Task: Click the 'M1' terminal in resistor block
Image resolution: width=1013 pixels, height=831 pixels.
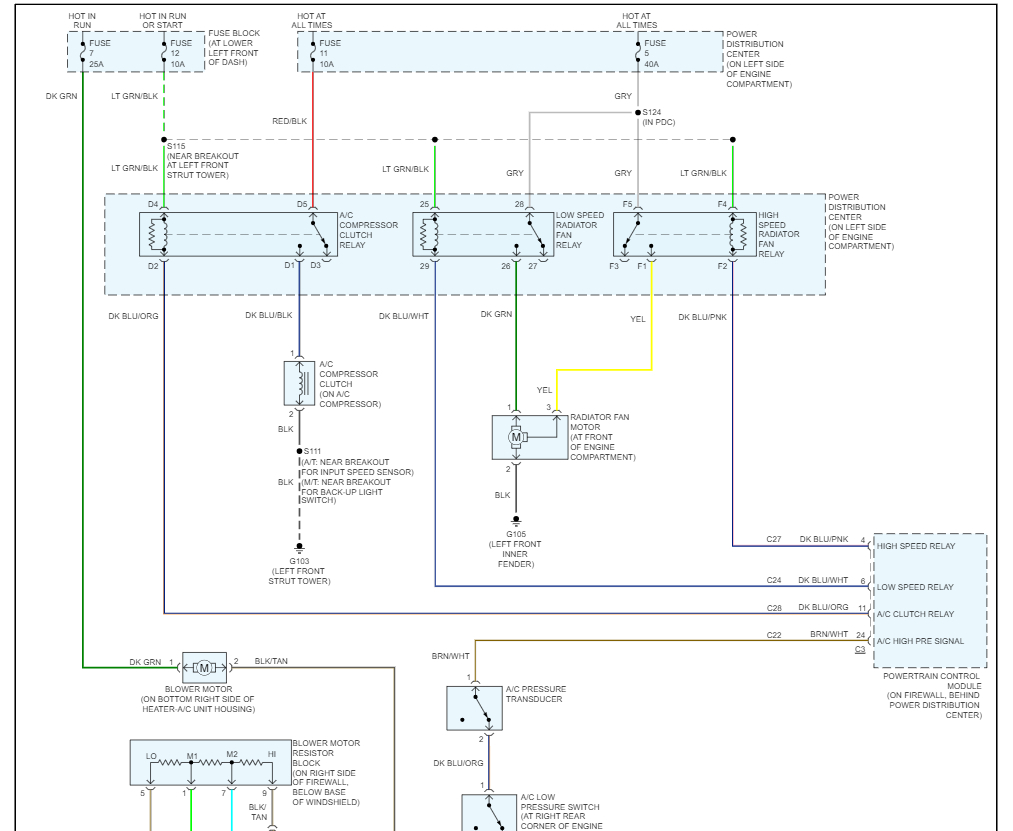Action: 193,755
